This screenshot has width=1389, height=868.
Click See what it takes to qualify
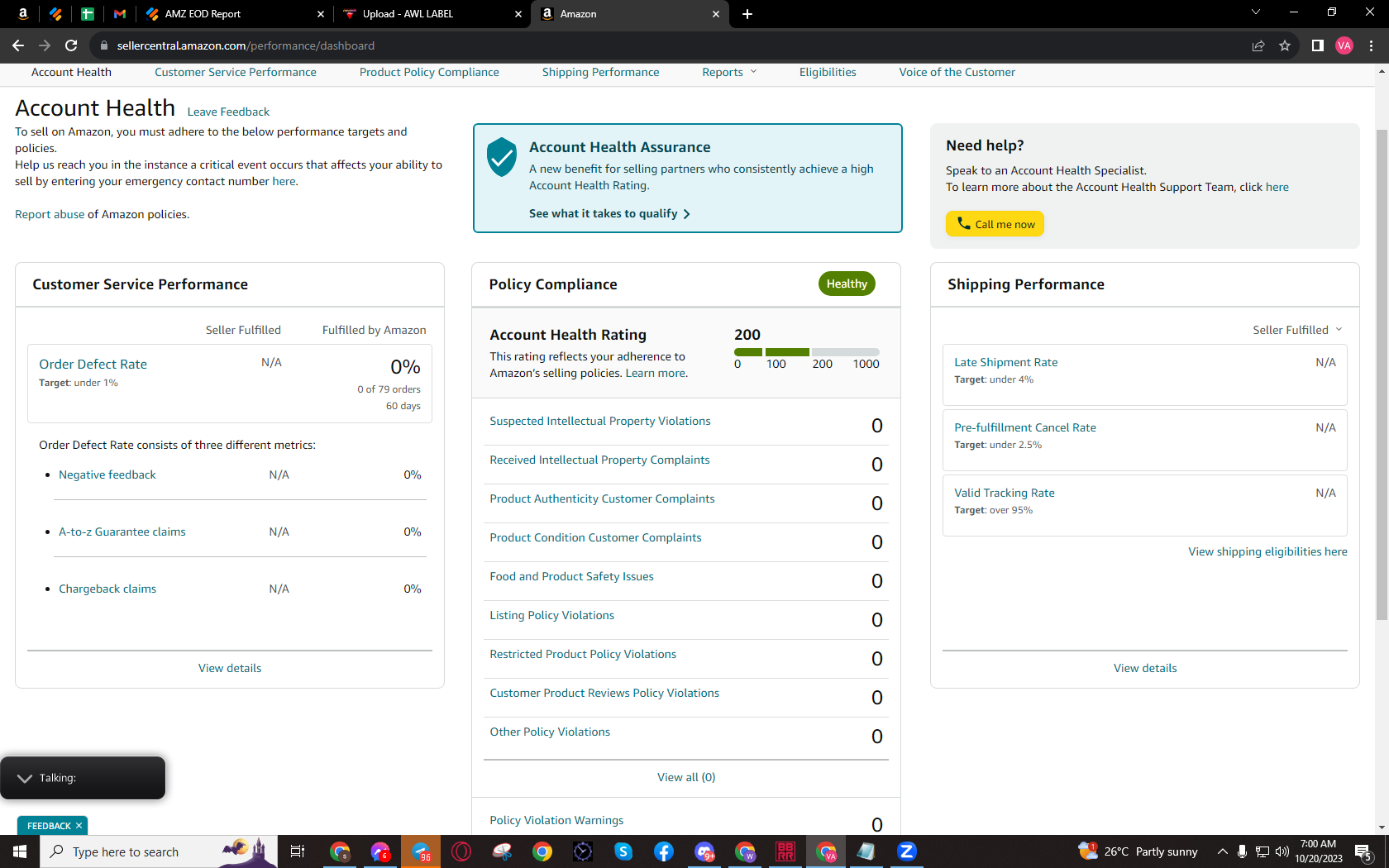pyautogui.click(x=609, y=213)
